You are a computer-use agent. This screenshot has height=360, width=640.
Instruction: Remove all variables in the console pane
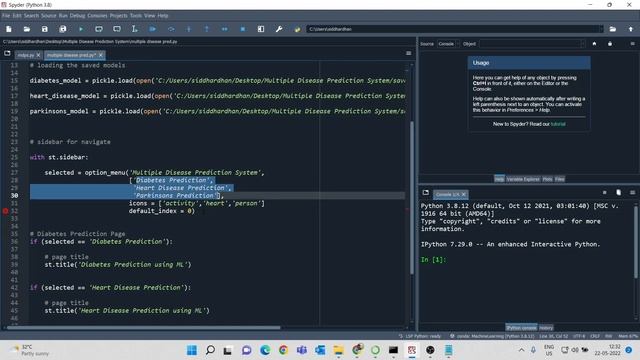pos(618,193)
